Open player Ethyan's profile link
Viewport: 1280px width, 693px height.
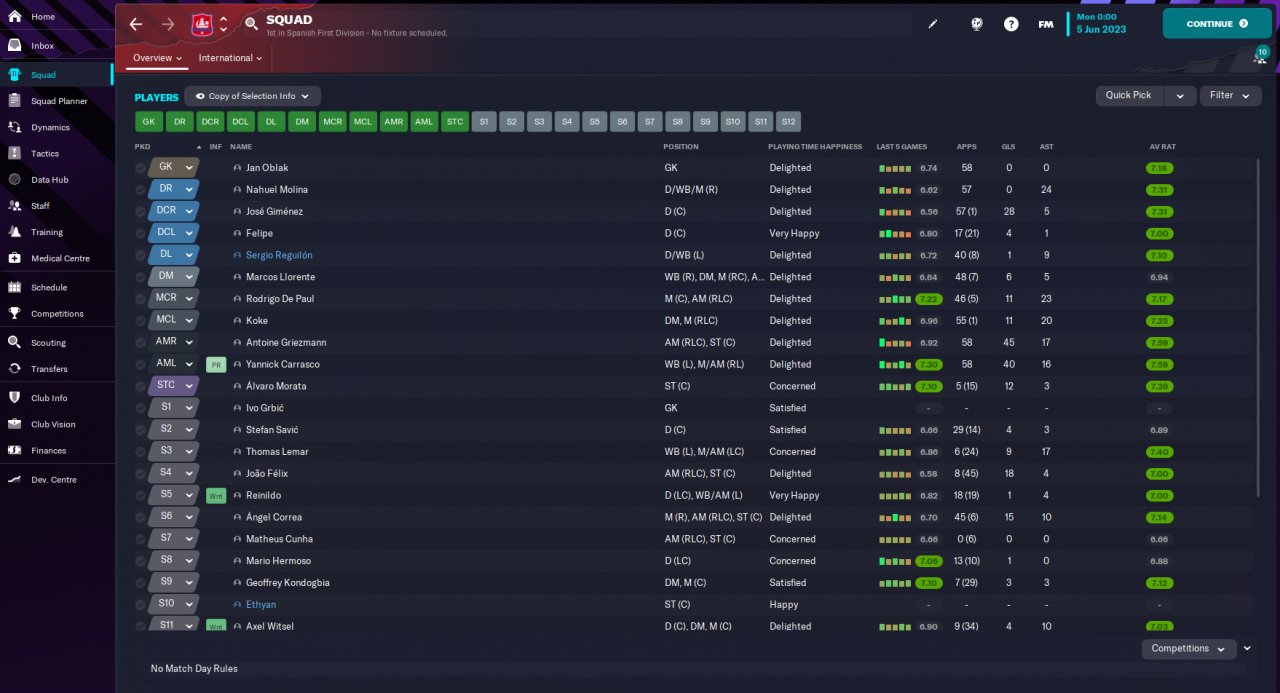pos(261,605)
